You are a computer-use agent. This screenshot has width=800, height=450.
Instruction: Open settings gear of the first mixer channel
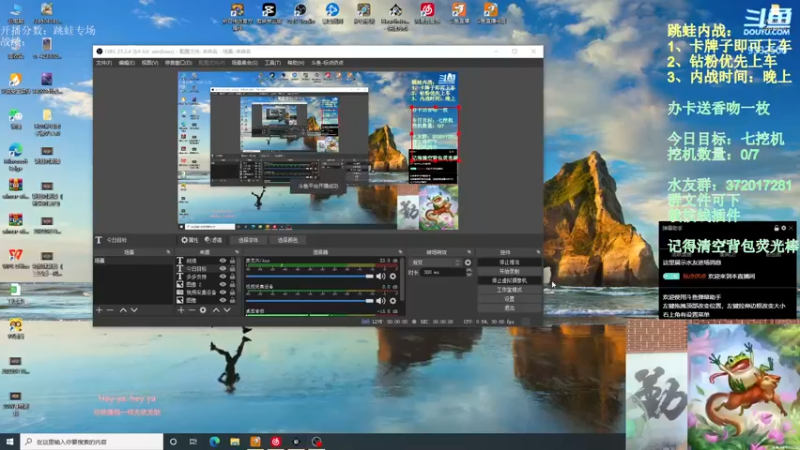(x=393, y=276)
